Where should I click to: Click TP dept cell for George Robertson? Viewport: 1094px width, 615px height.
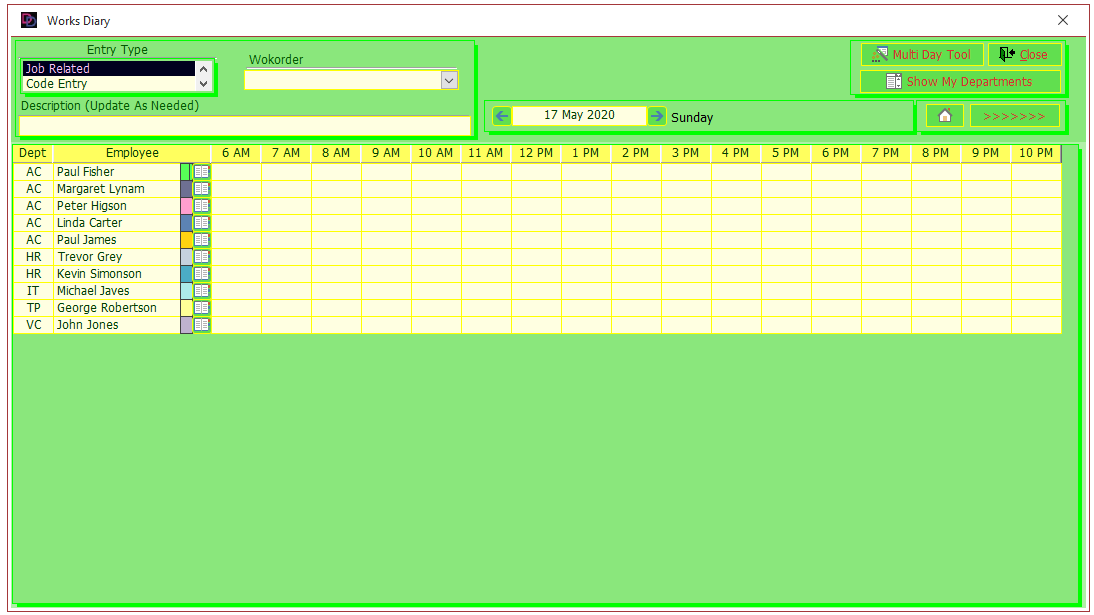point(33,308)
